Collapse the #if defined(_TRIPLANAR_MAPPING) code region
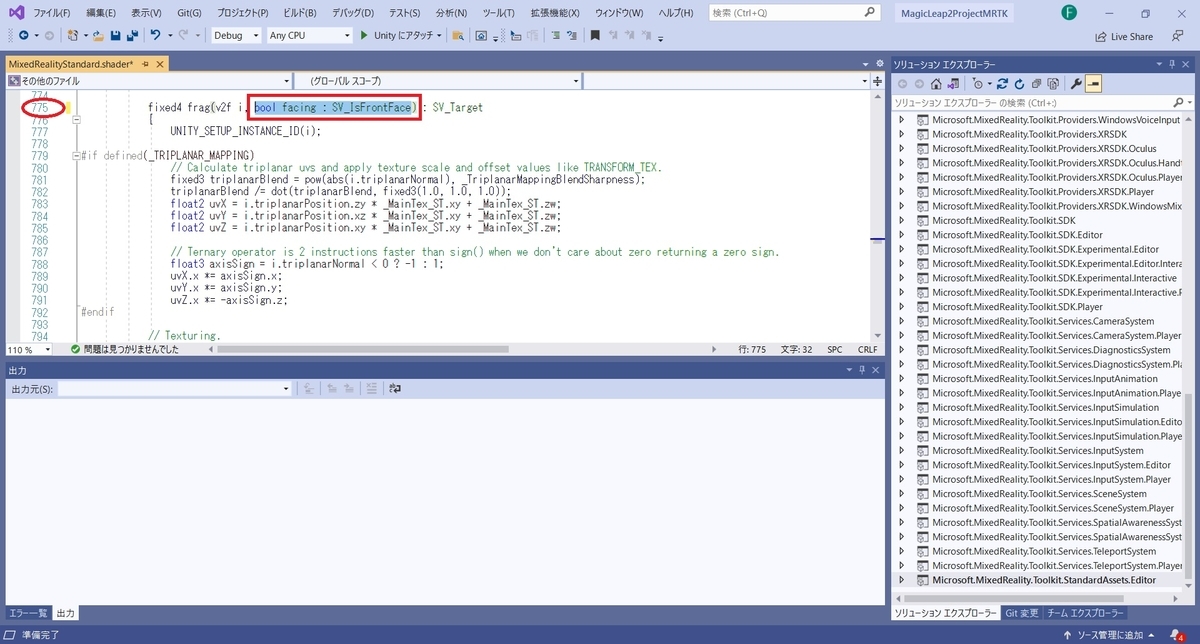This screenshot has width=1200, height=644. pos(77,156)
